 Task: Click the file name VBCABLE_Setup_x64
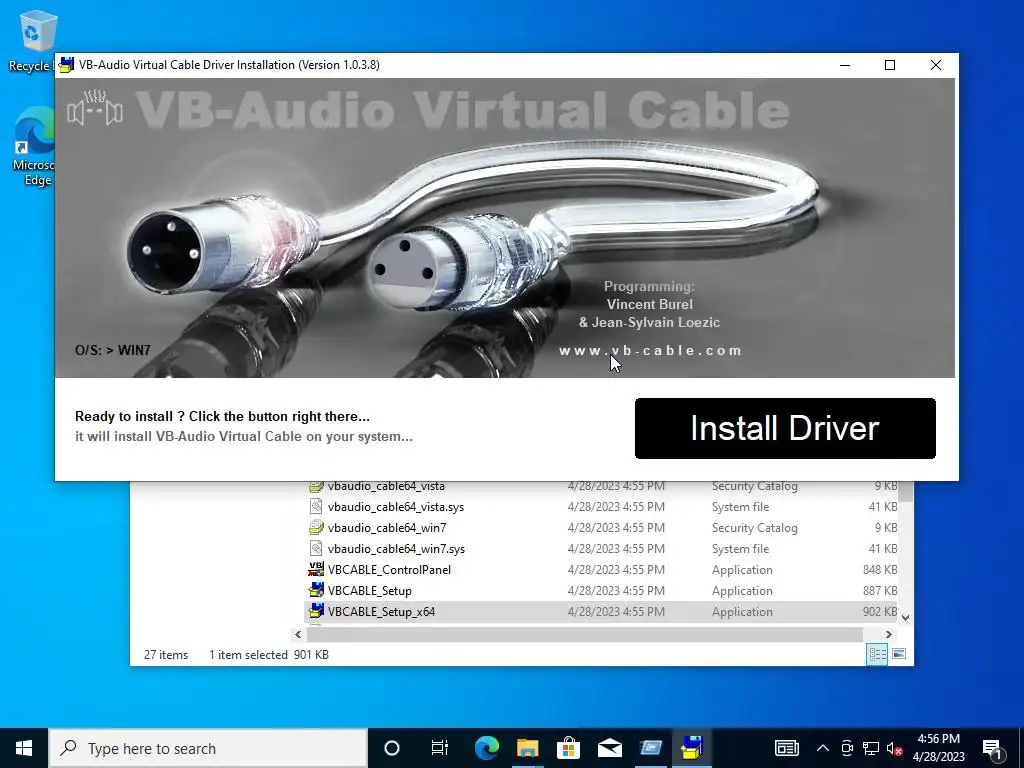(381, 611)
